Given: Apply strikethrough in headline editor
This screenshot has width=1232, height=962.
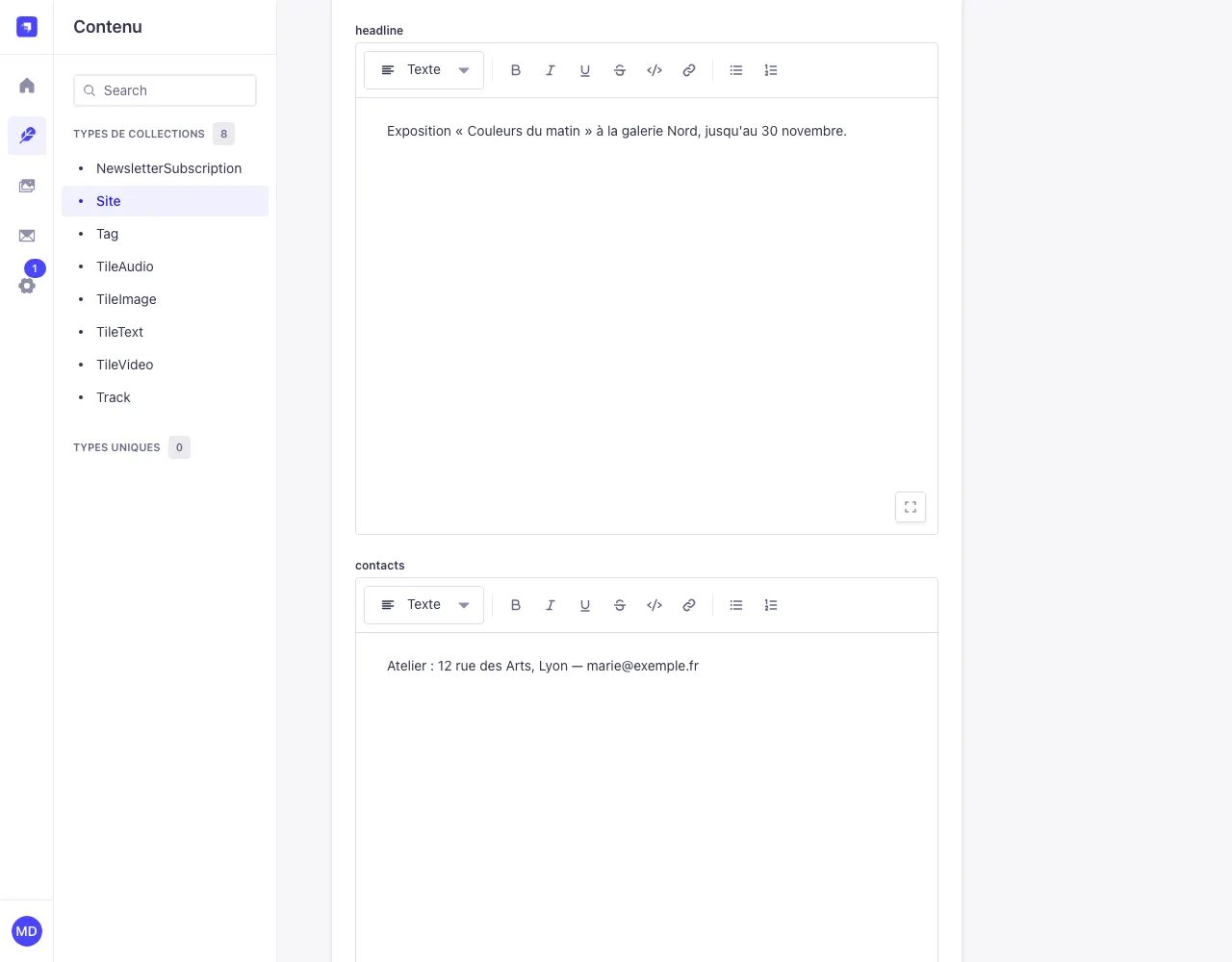Looking at the screenshot, I should (x=620, y=70).
